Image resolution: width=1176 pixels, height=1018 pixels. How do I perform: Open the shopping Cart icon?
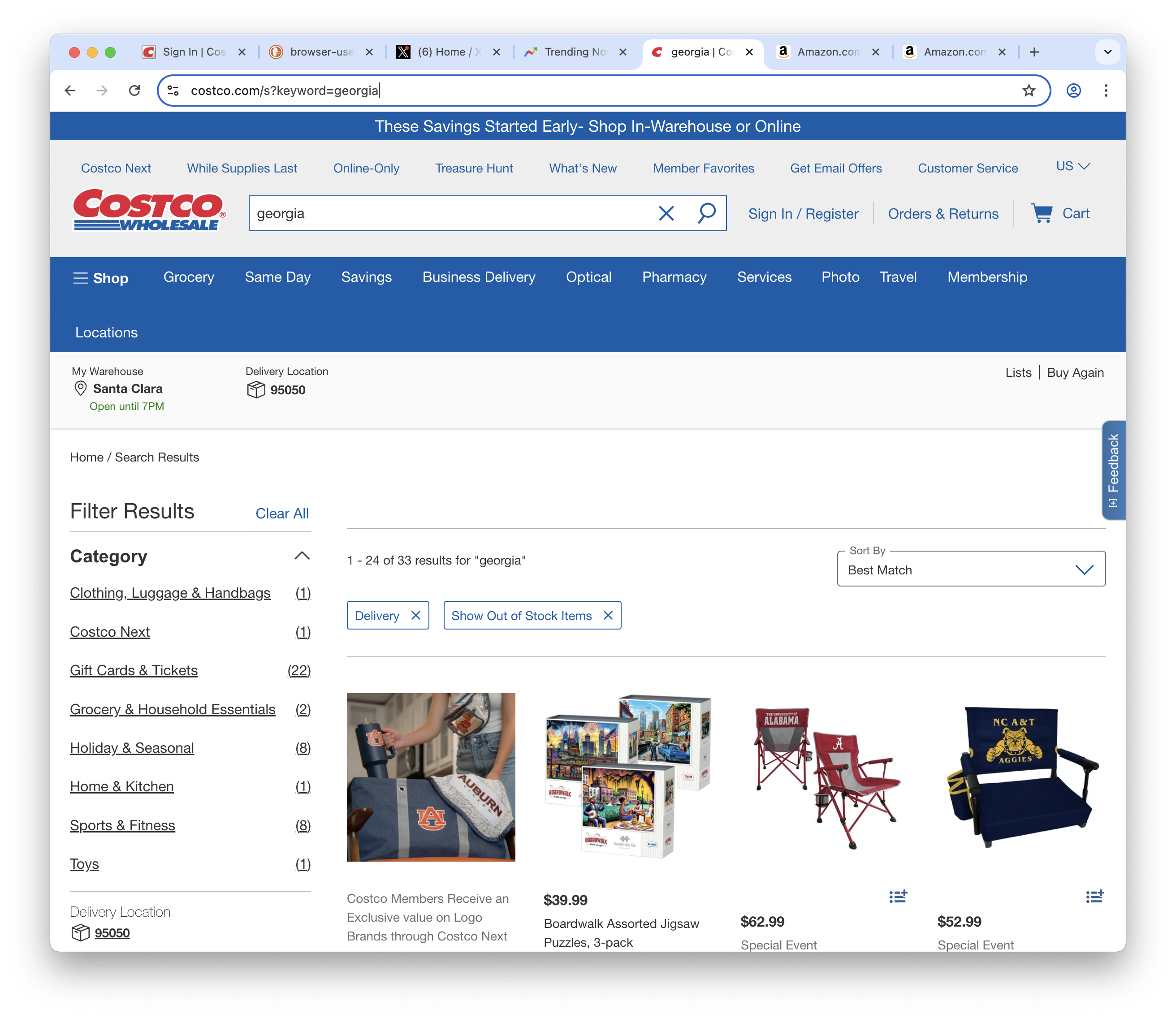1042,214
